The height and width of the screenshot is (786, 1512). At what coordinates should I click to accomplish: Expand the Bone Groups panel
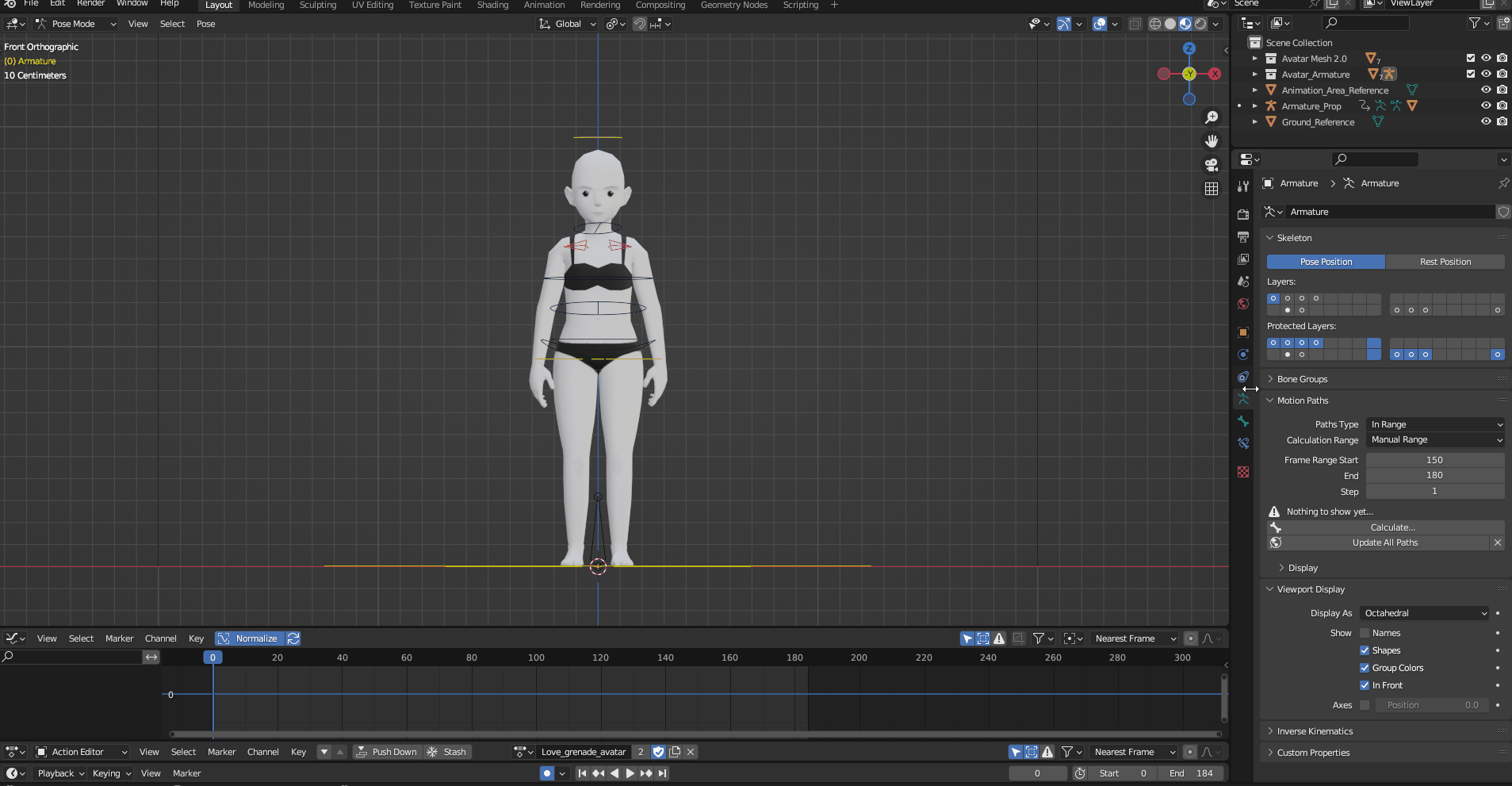tap(1302, 379)
